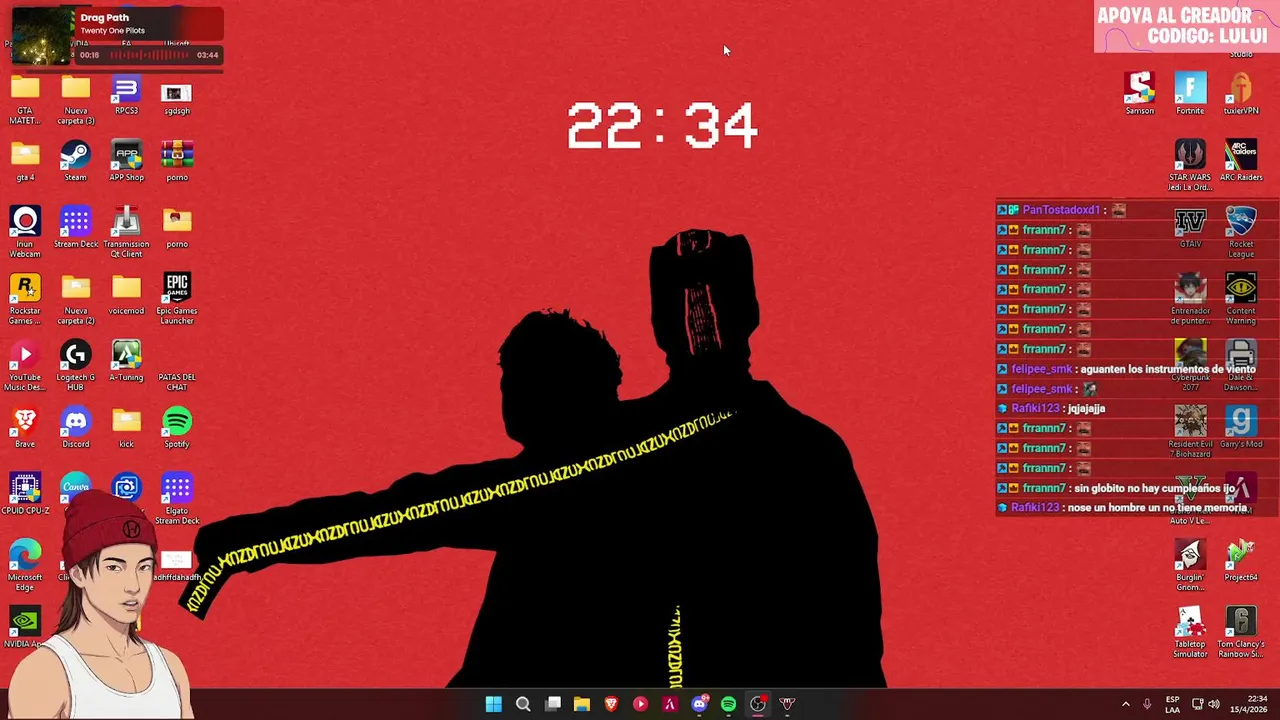Open the A-Tuning desktop shortcut
The image size is (1280, 720).
tap(126, 362)
